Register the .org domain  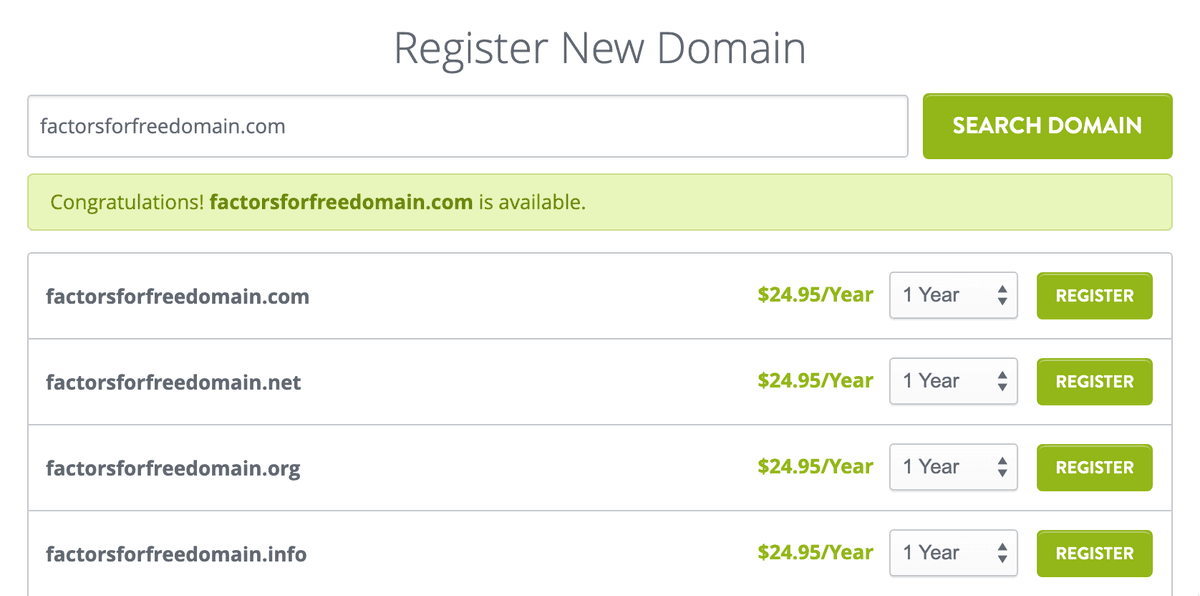(1094, 468)
